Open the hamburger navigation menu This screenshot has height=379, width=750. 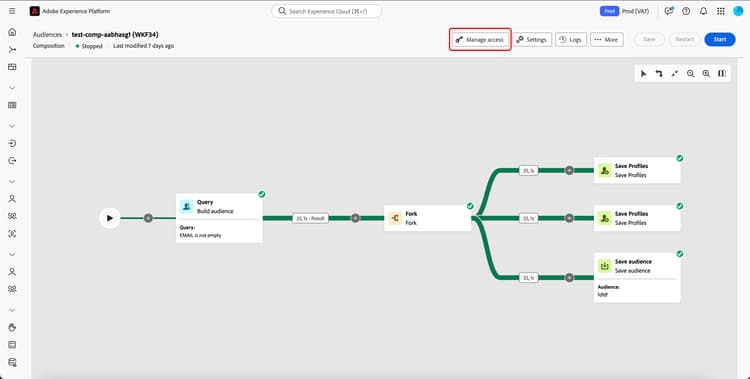click(x=12, y=11)
